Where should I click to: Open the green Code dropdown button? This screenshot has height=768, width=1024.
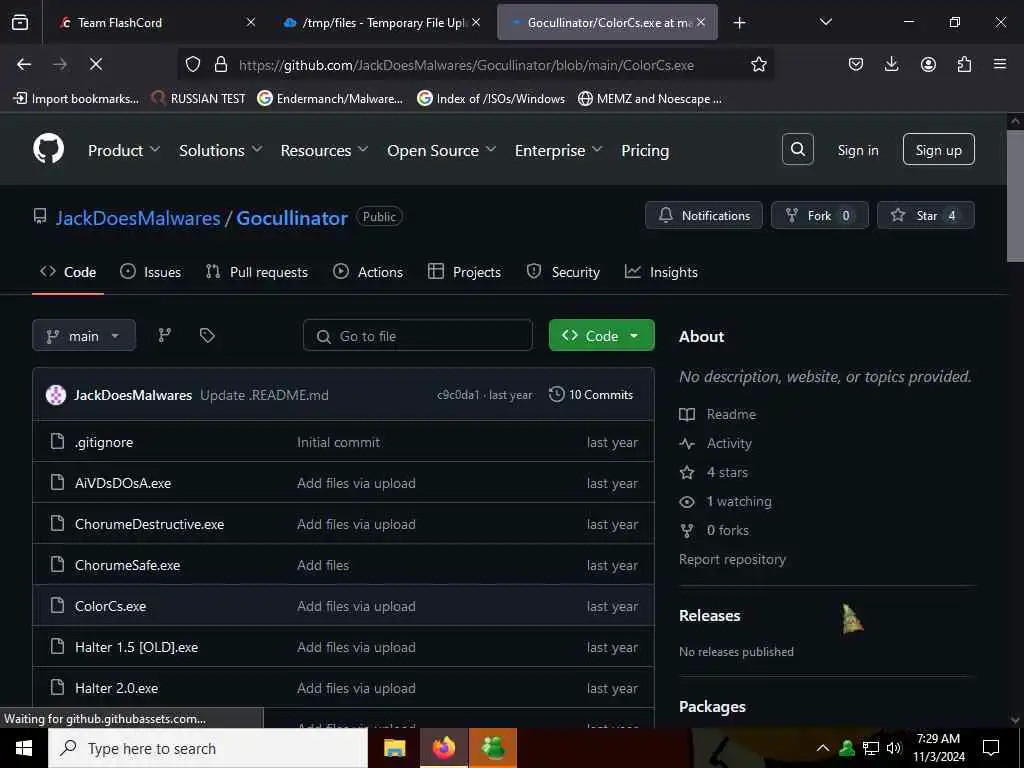(601, 336)
